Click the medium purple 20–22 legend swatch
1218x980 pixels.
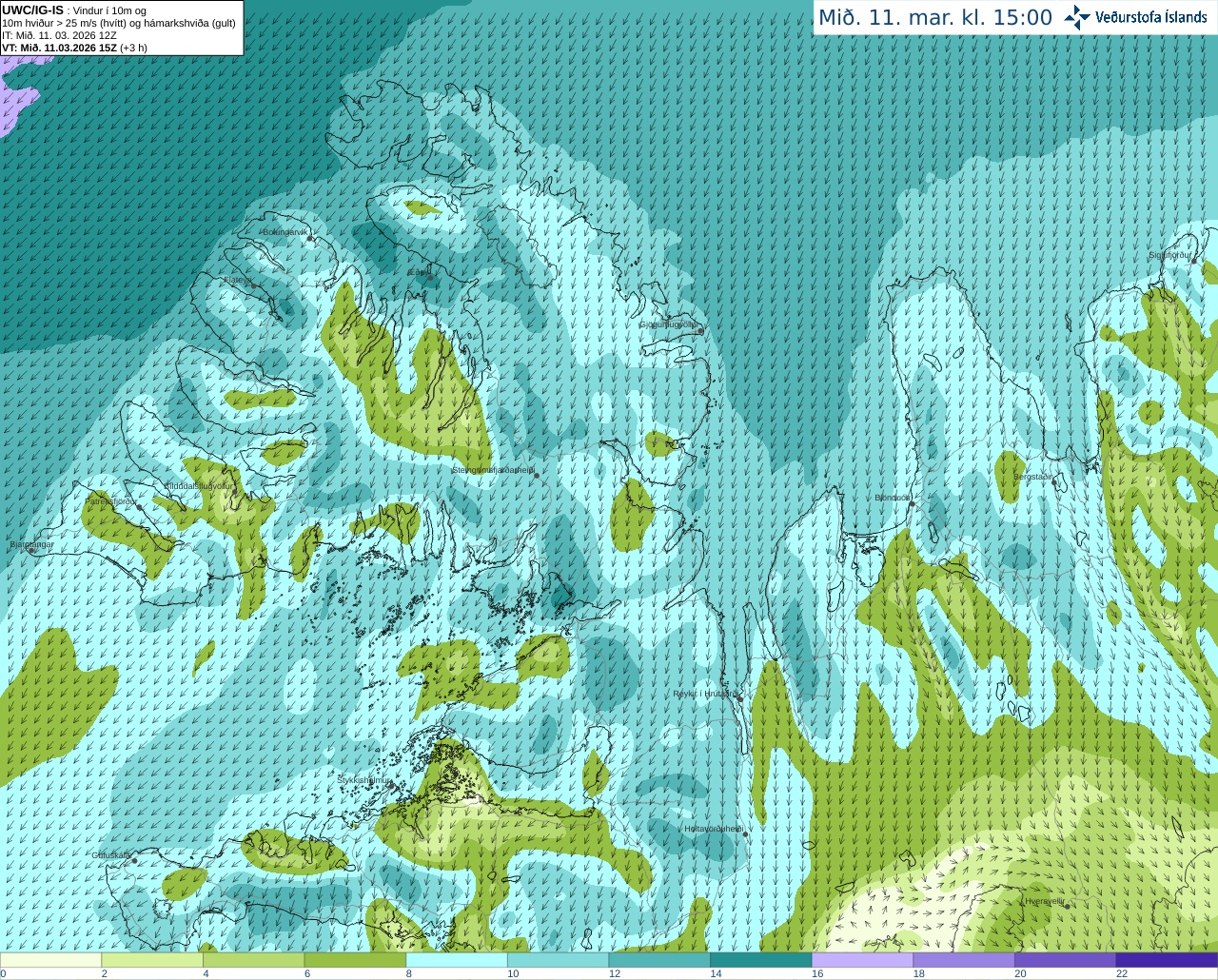coord(1065,960)
